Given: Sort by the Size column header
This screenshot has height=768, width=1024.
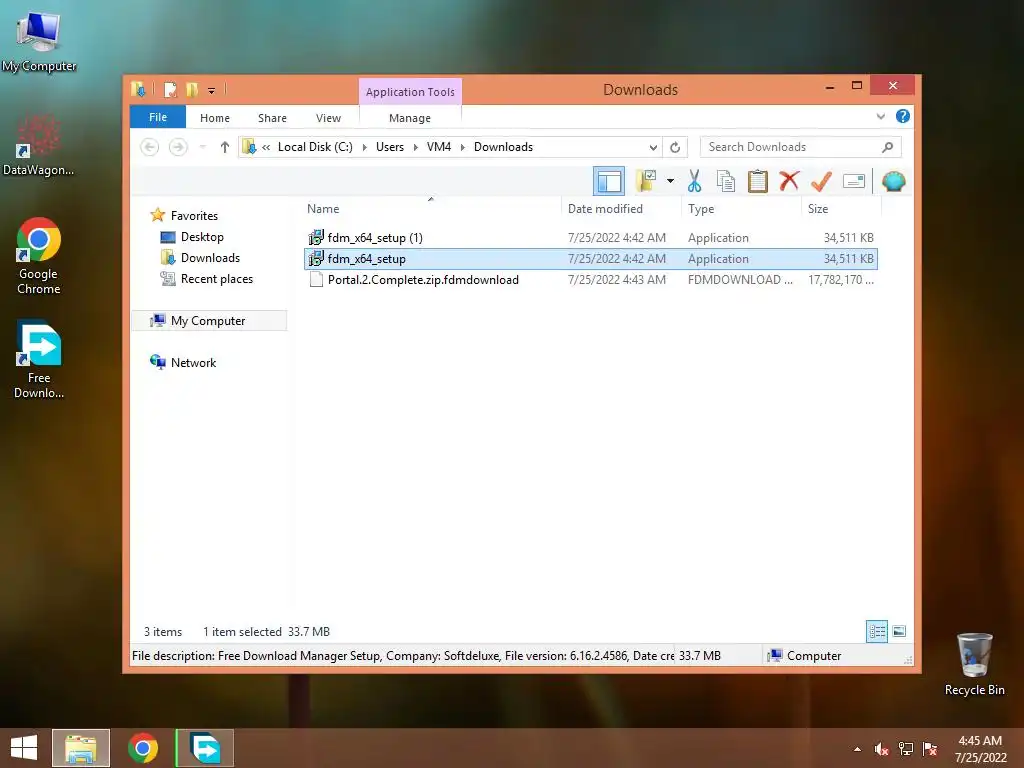Looking at the screenshot, I should click(x=818, y=209).
